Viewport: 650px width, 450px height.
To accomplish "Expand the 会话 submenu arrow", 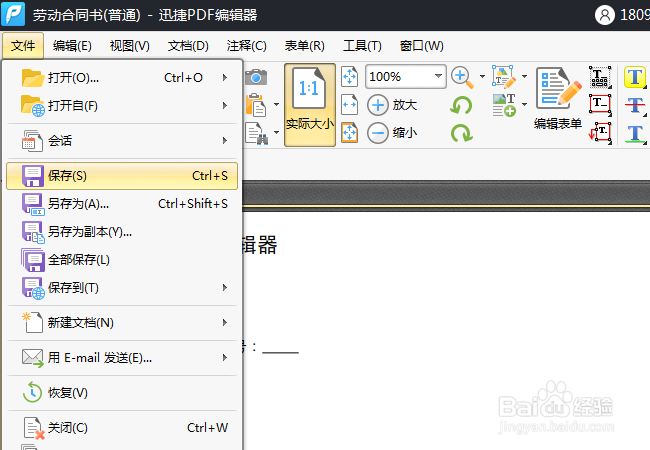I will pos(225,140).
